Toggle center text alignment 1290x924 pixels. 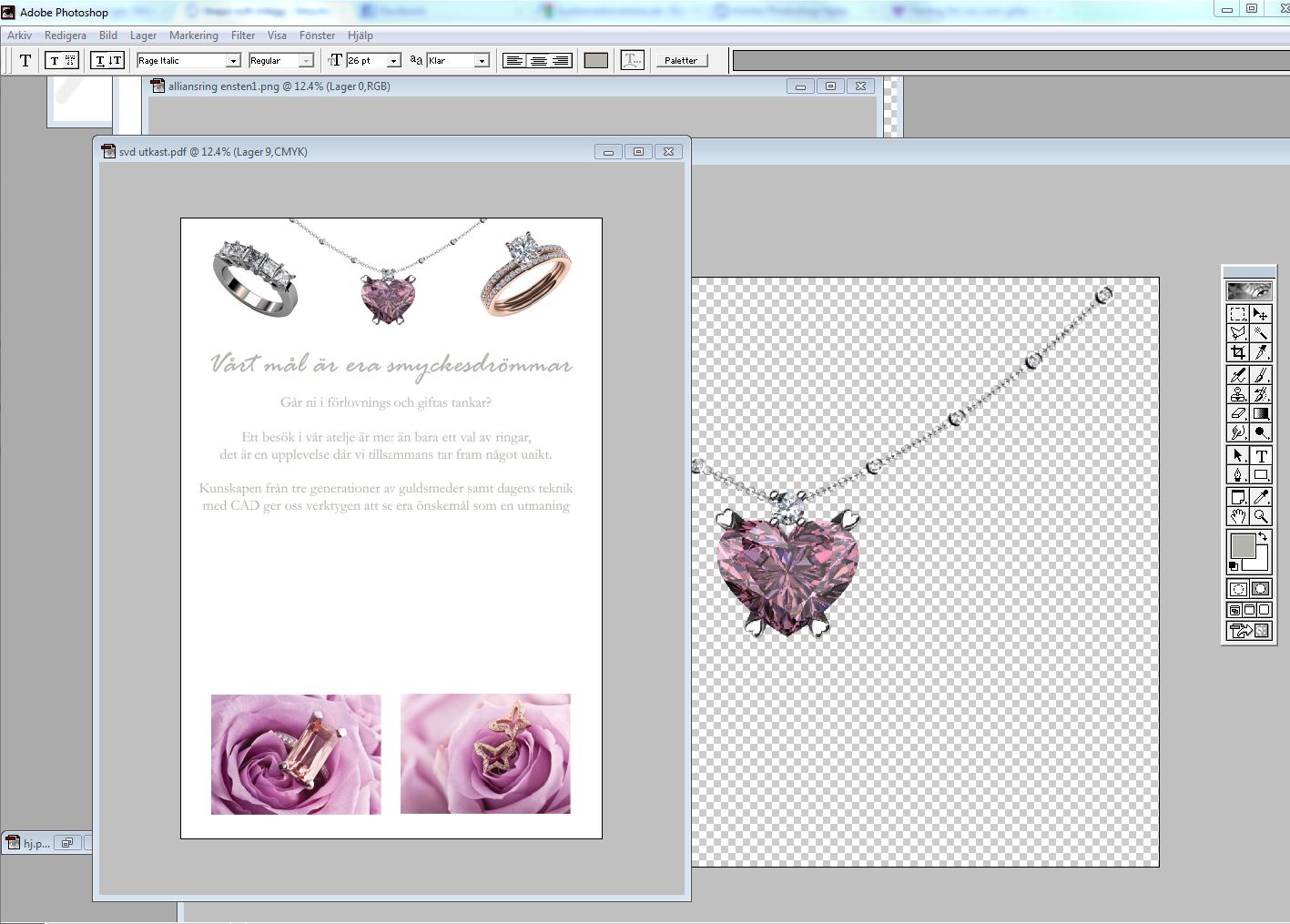pos(538,61)
